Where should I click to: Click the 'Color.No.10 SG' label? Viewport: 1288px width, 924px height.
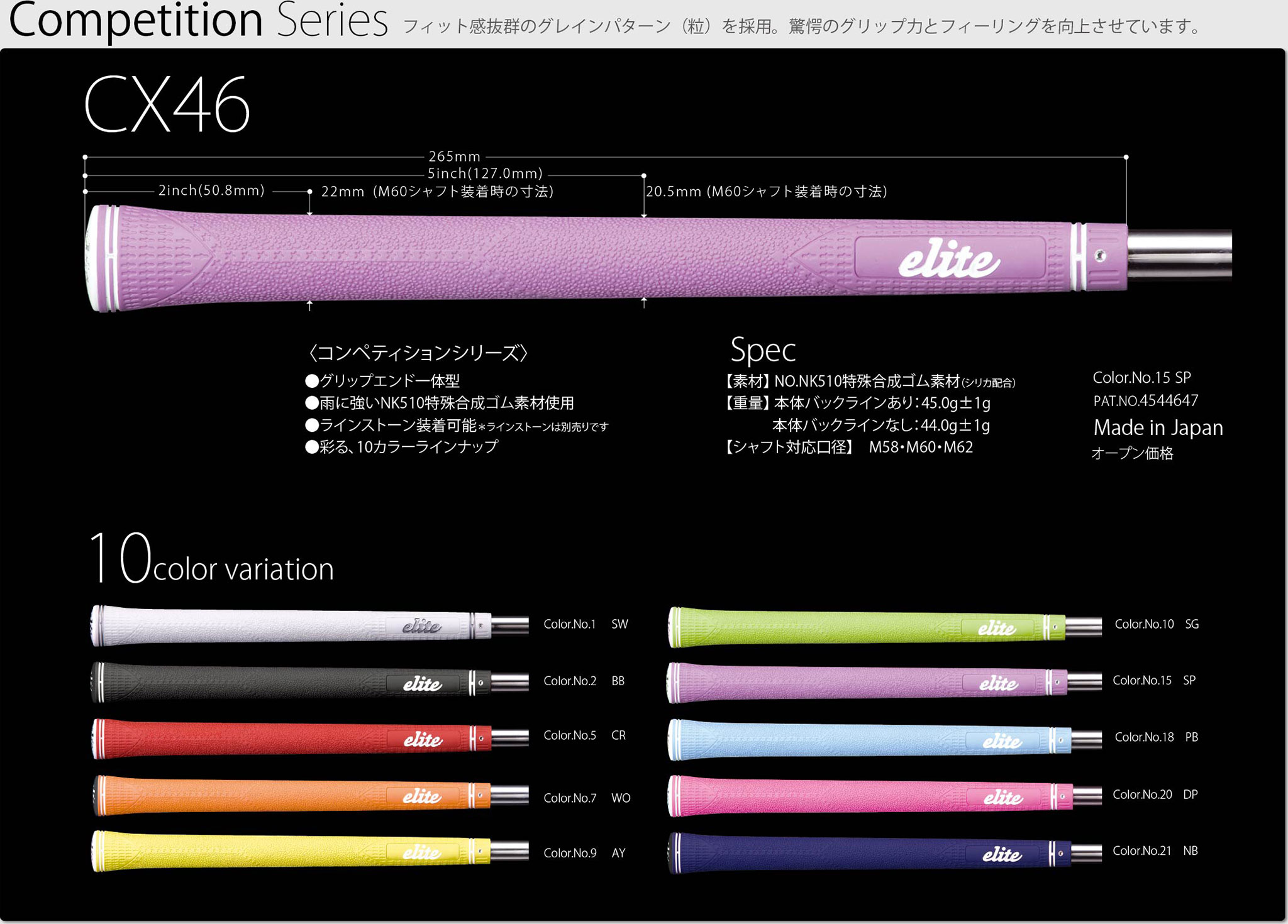(x=1157, y=624)
